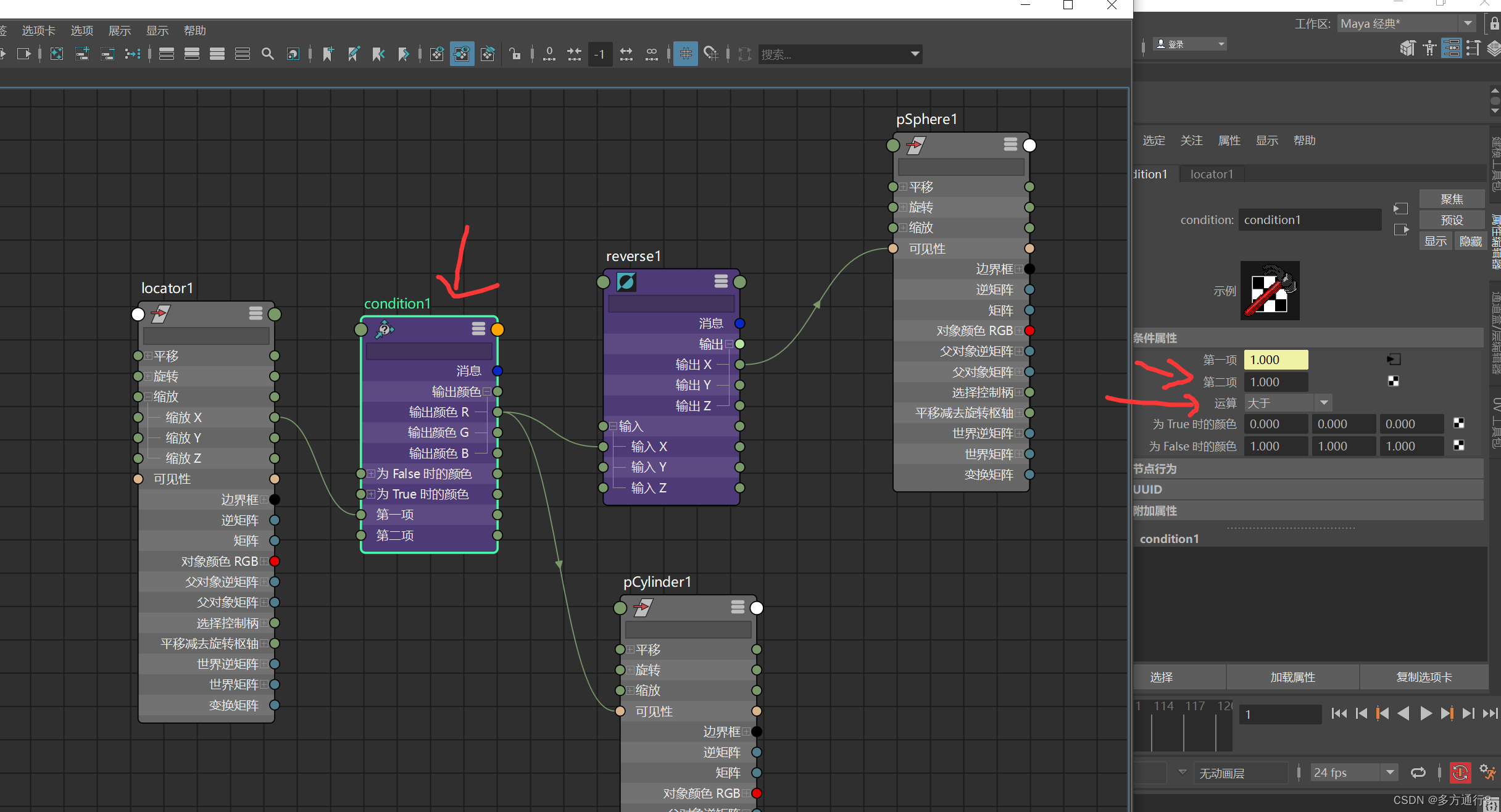
Task: Click the snap to grid magnet icon
Action: (711, 54)
